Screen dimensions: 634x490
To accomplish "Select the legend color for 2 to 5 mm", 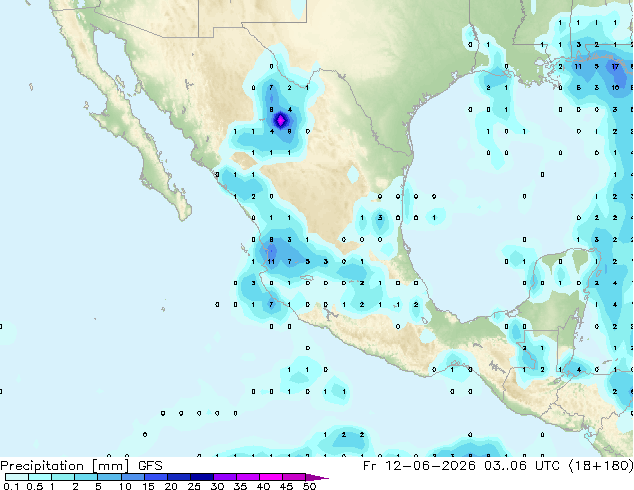I will pos(86,477).
